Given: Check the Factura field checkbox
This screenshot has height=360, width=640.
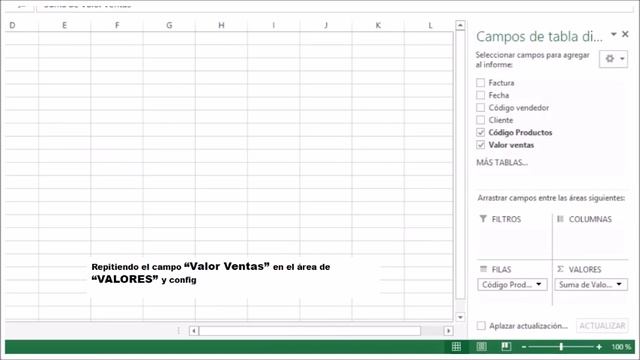Looking at the screenshot, I should [x=480, y=83].
